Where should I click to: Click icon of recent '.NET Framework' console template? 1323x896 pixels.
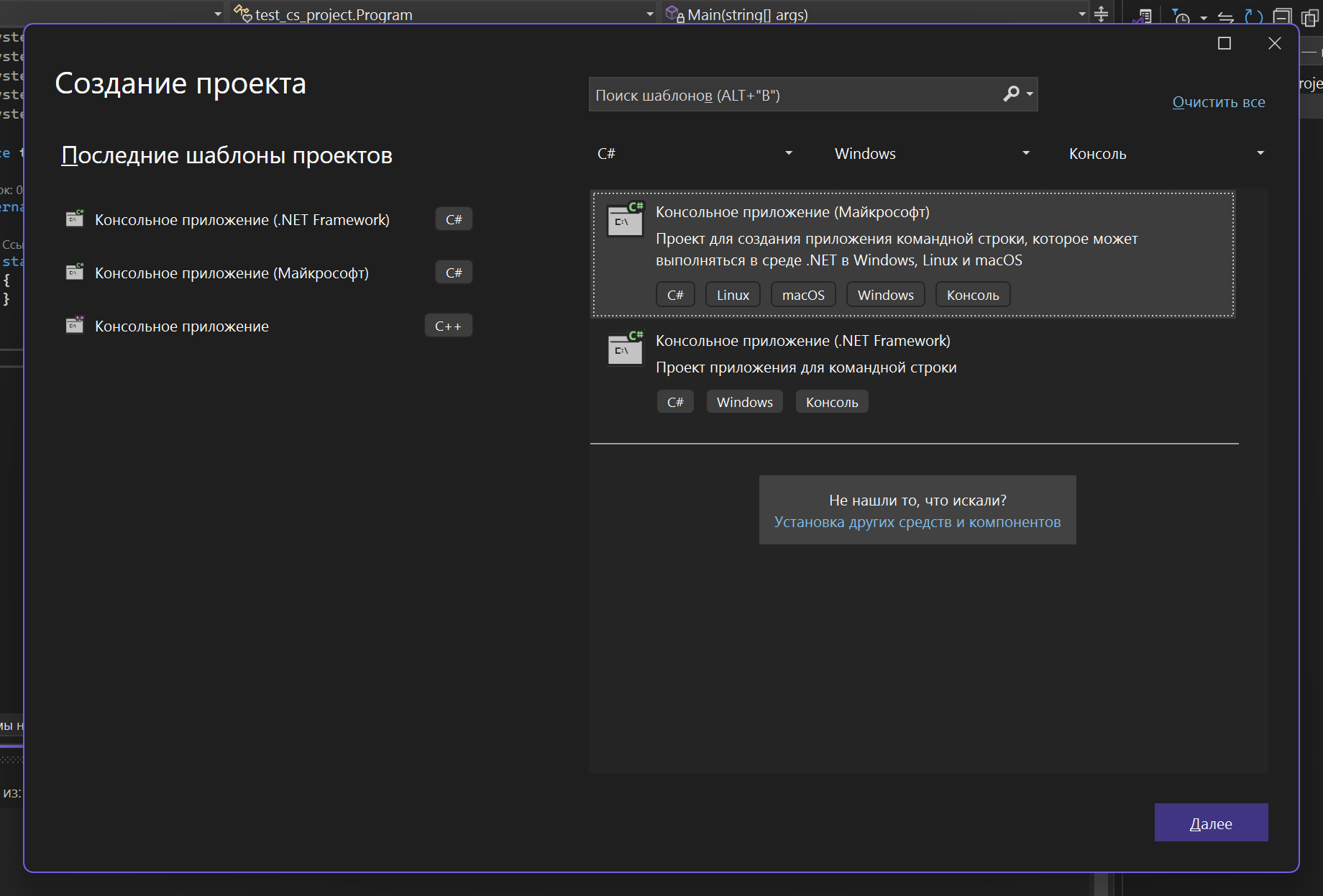(x=75, y=219)
